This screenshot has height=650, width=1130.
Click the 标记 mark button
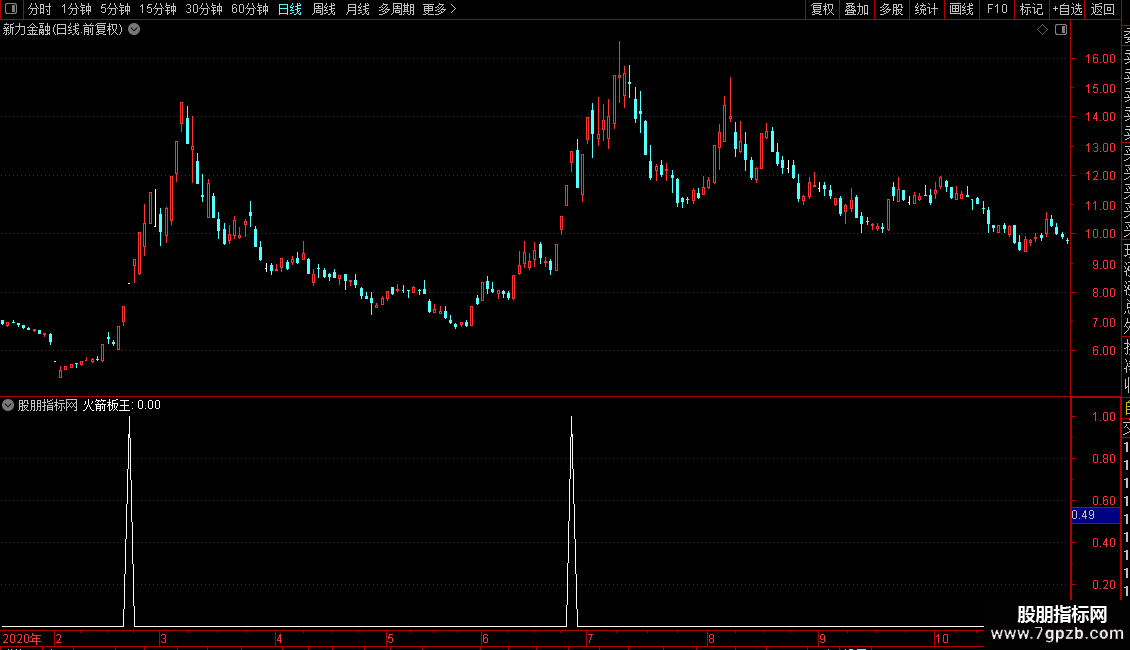tap(1031, 9)
